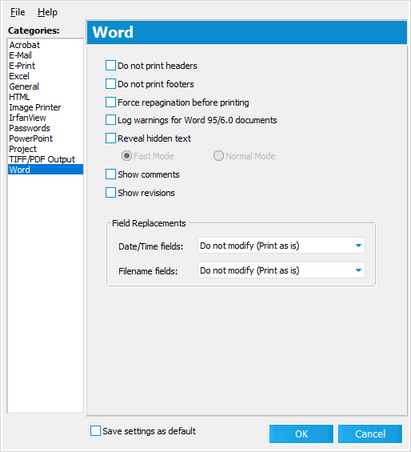The width and height of the screenshot is (411, 452).
Task: Open the File menu
Action: 17,12
